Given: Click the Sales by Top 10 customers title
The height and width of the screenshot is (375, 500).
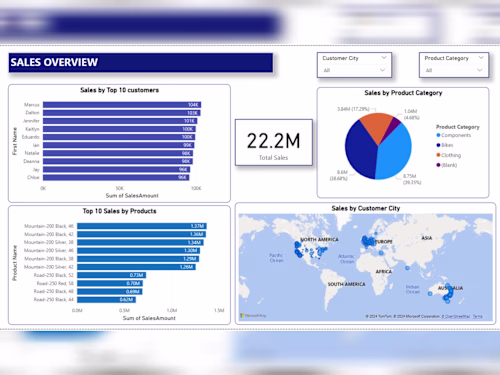Looking at the screenshot, I should coord(119,90).
